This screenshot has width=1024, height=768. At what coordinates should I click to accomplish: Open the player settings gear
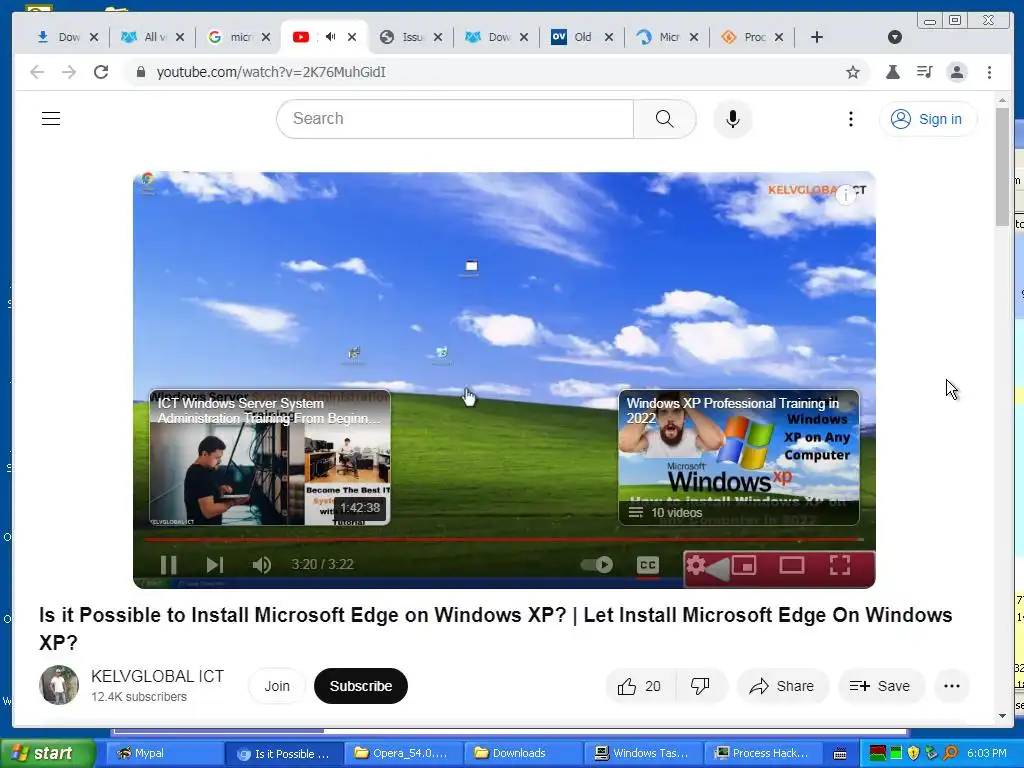(x=696, y=565)
